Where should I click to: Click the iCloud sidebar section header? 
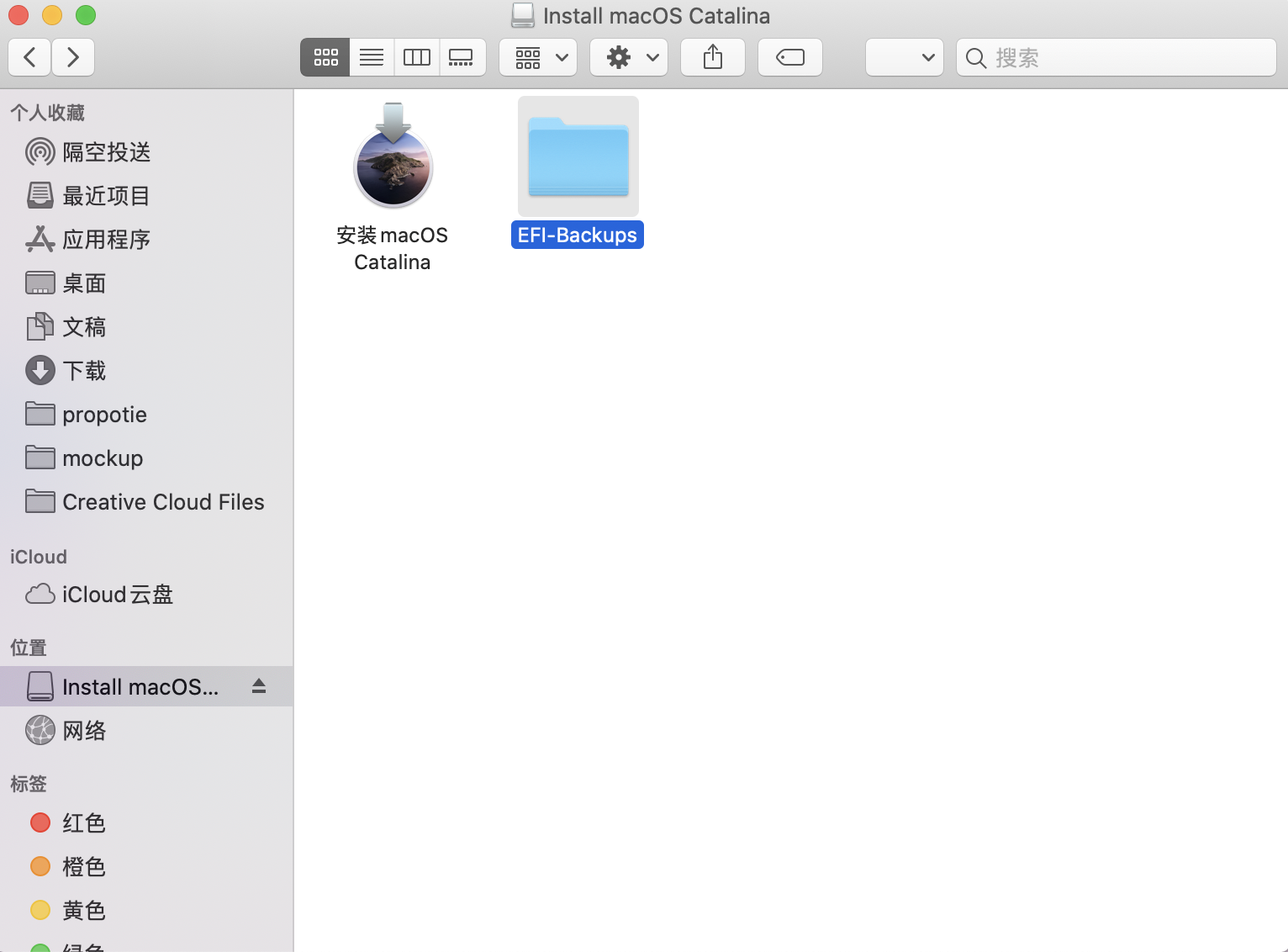(39, 557)
